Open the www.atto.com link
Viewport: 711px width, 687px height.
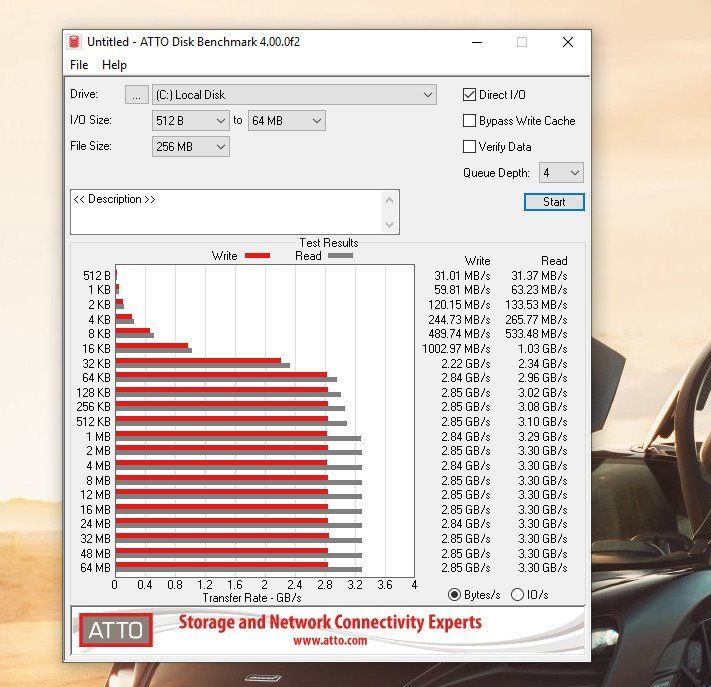[x=330, y=640]
